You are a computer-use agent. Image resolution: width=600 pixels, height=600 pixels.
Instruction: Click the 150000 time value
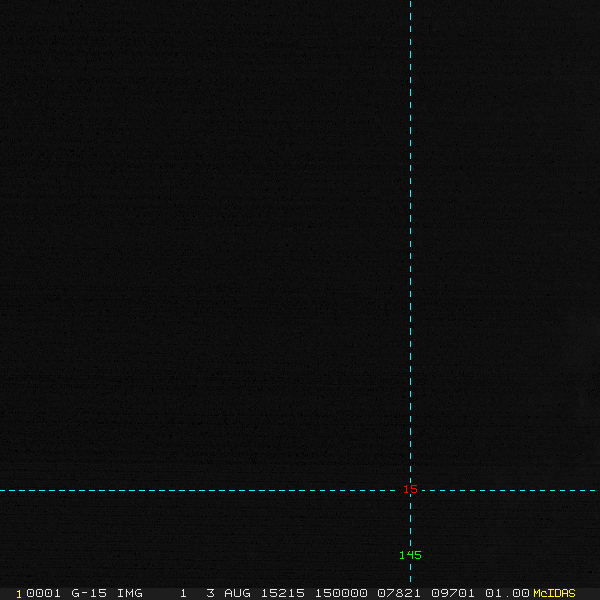[x=341, y=593]
